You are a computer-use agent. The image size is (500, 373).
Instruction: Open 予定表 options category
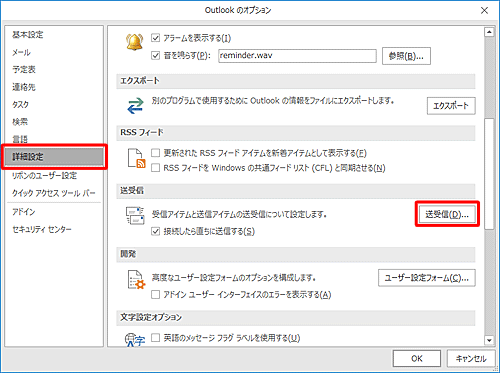[54, 70]
